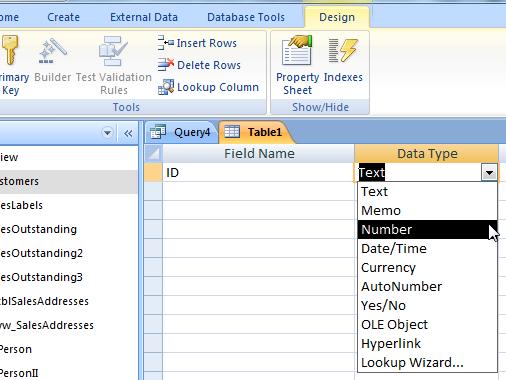This screenshot has width=506, height=380.
Task: Click Test Validation Rules icon
Action: coord(113,51)
